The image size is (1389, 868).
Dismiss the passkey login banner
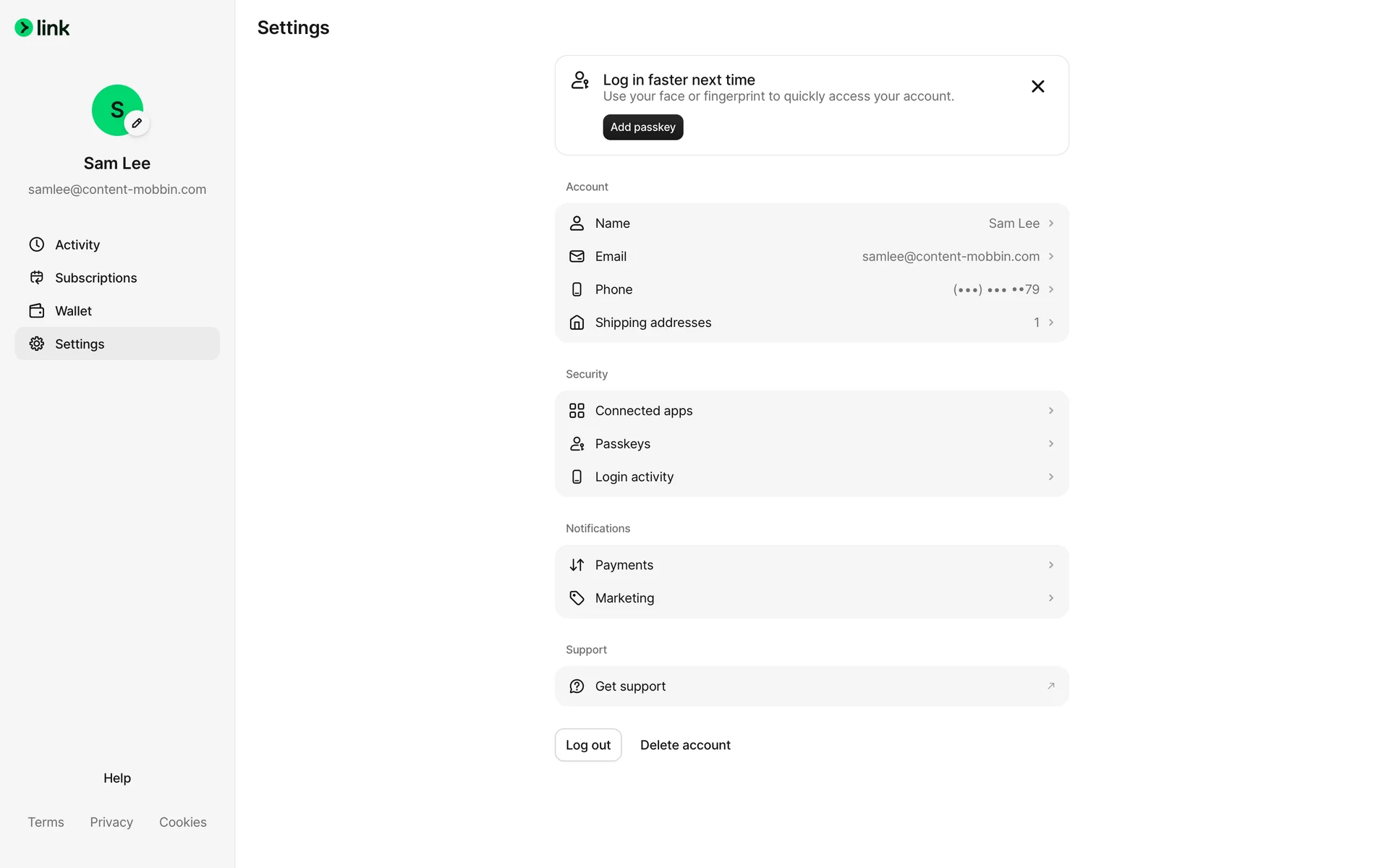pyautogui.click(x=1037, y=87)
